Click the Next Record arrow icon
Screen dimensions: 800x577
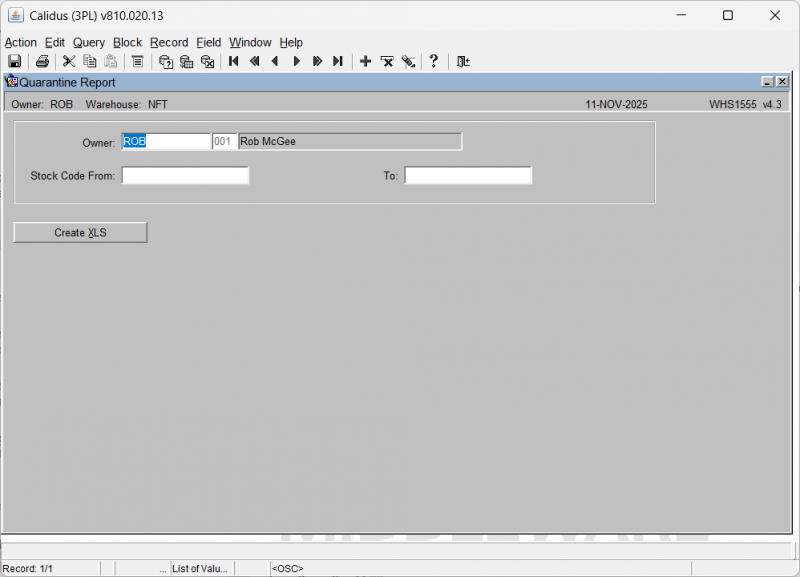point(296,61)
